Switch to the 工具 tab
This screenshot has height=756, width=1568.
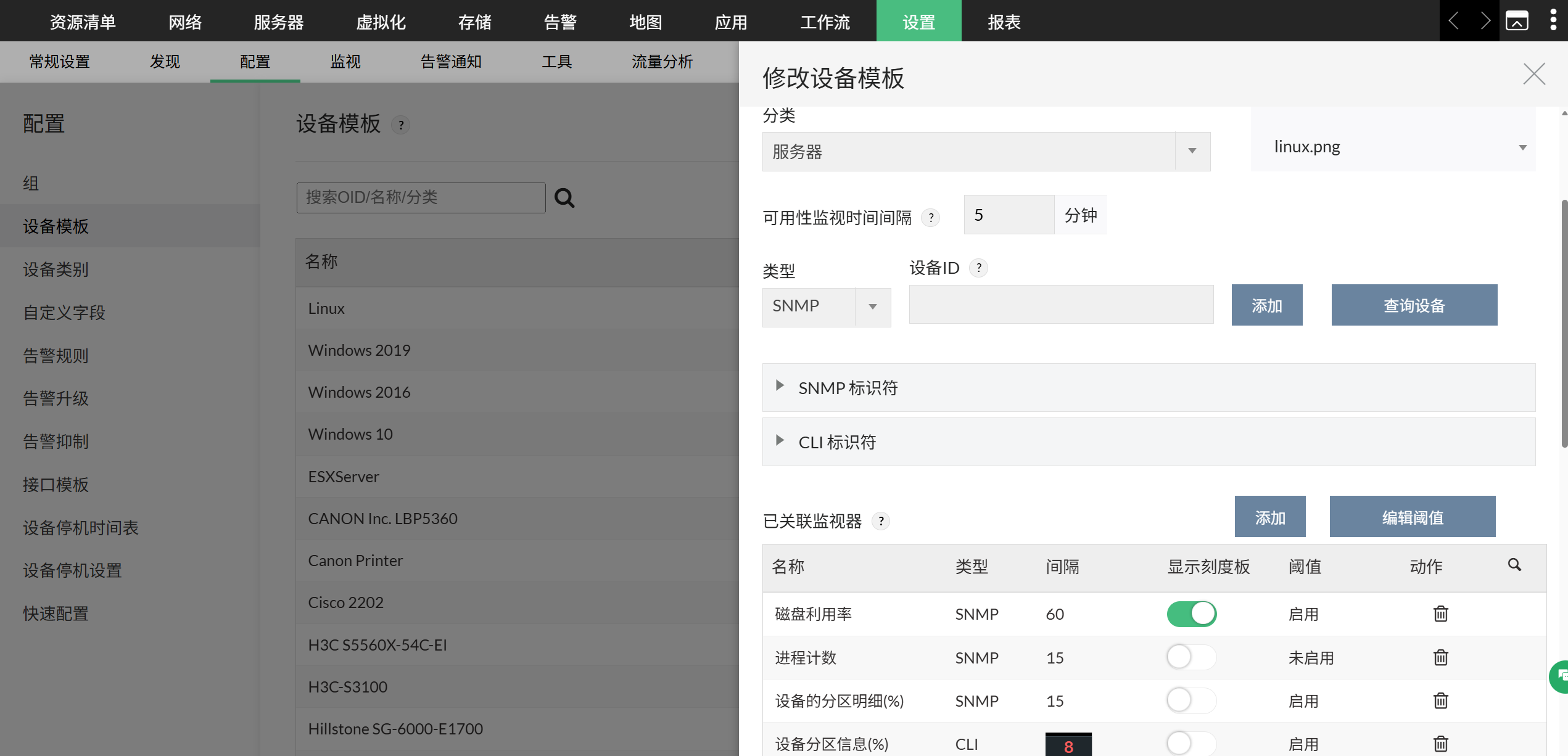tap(556, 62)
